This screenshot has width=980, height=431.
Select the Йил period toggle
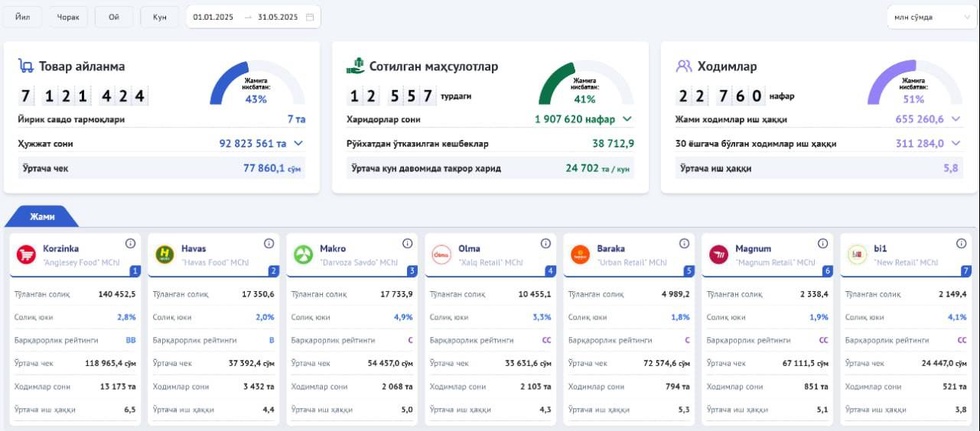pos(22,17)
